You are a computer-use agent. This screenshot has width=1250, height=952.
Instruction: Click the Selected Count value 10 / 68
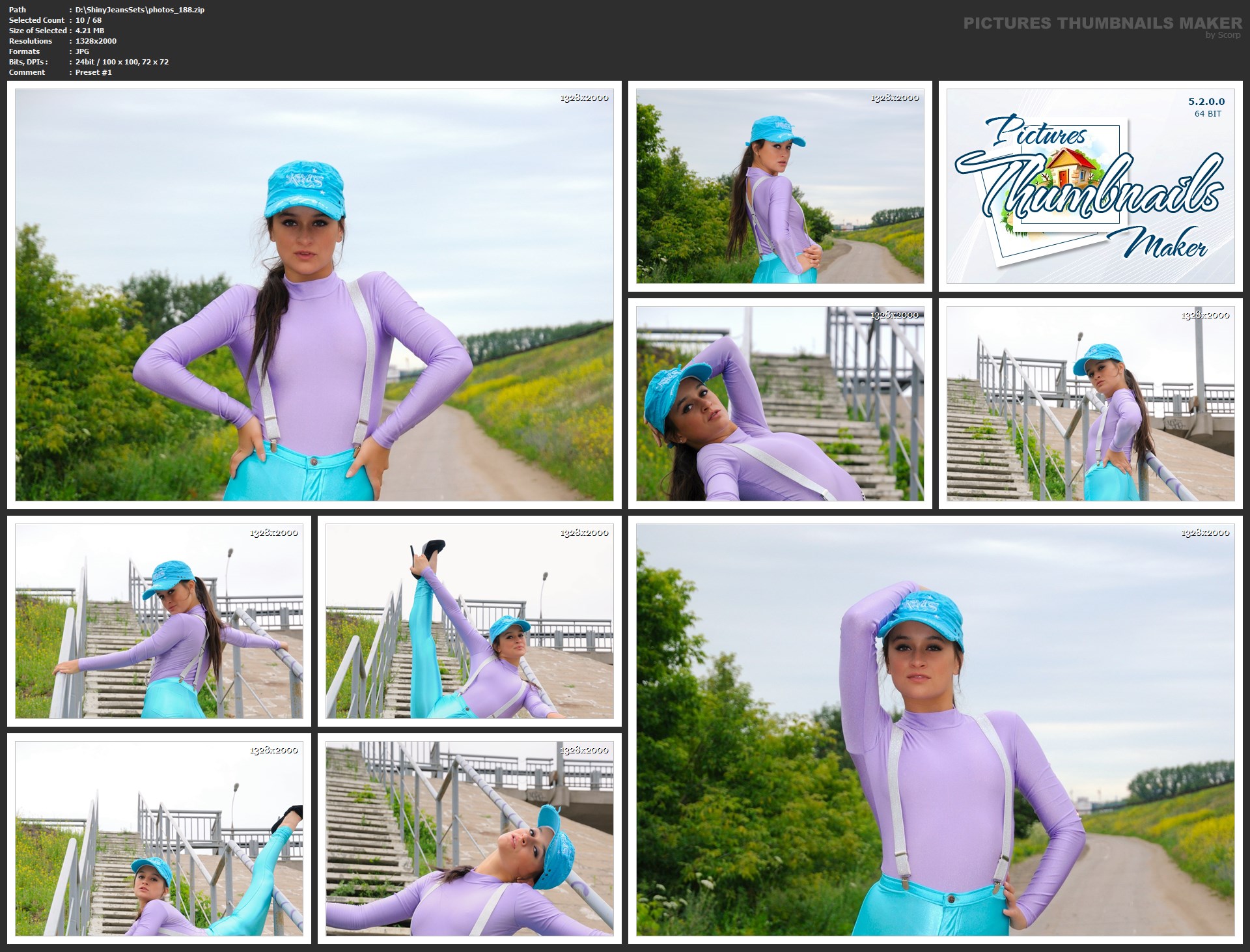89,20
